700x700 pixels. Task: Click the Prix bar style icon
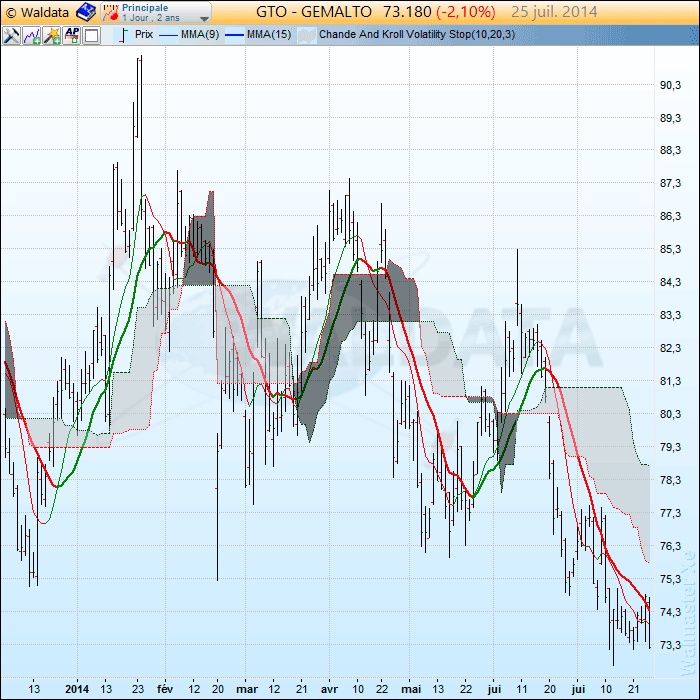(123, 35)
